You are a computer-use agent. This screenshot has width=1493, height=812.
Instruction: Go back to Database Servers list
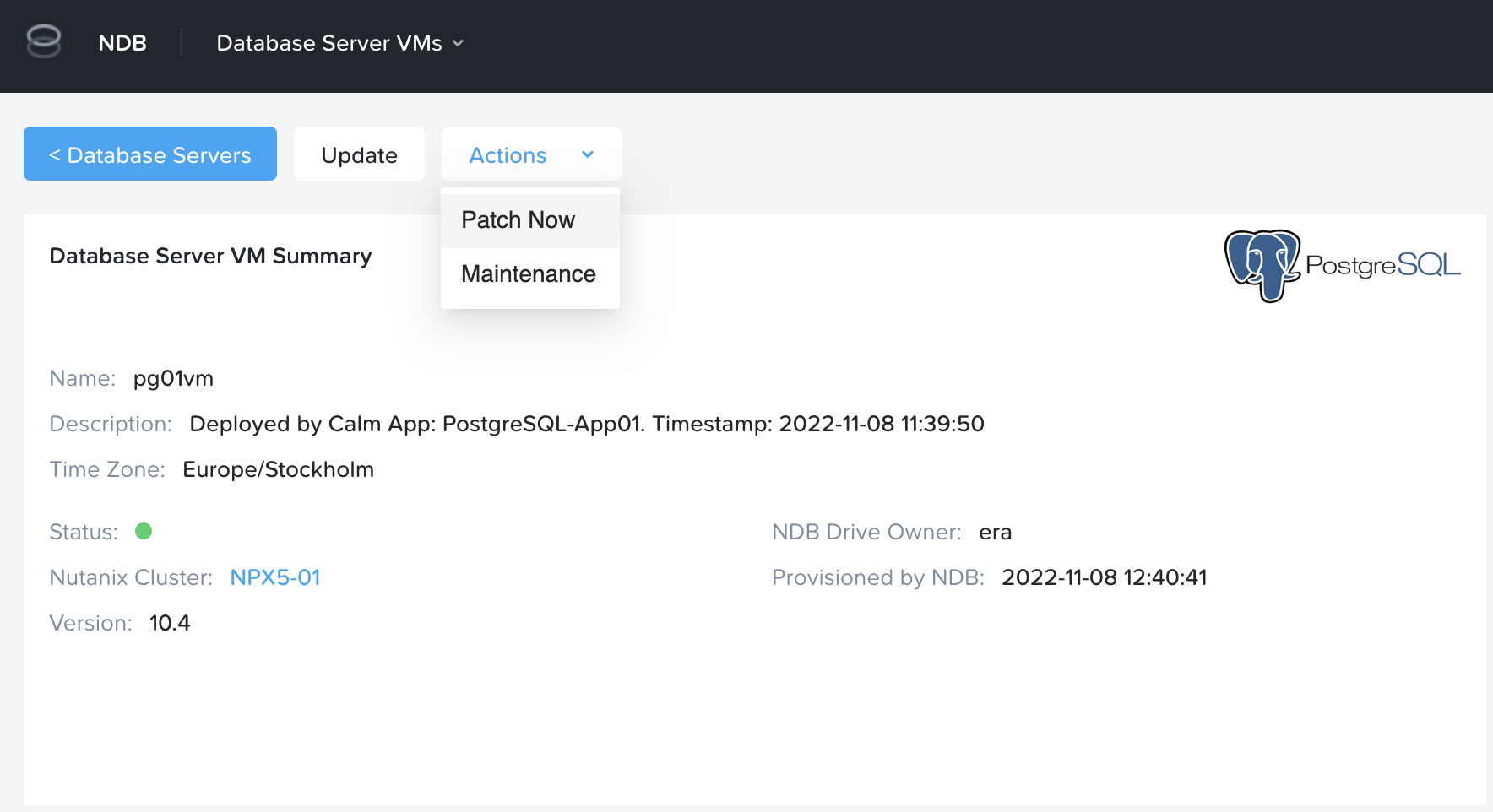click(150, 154)
